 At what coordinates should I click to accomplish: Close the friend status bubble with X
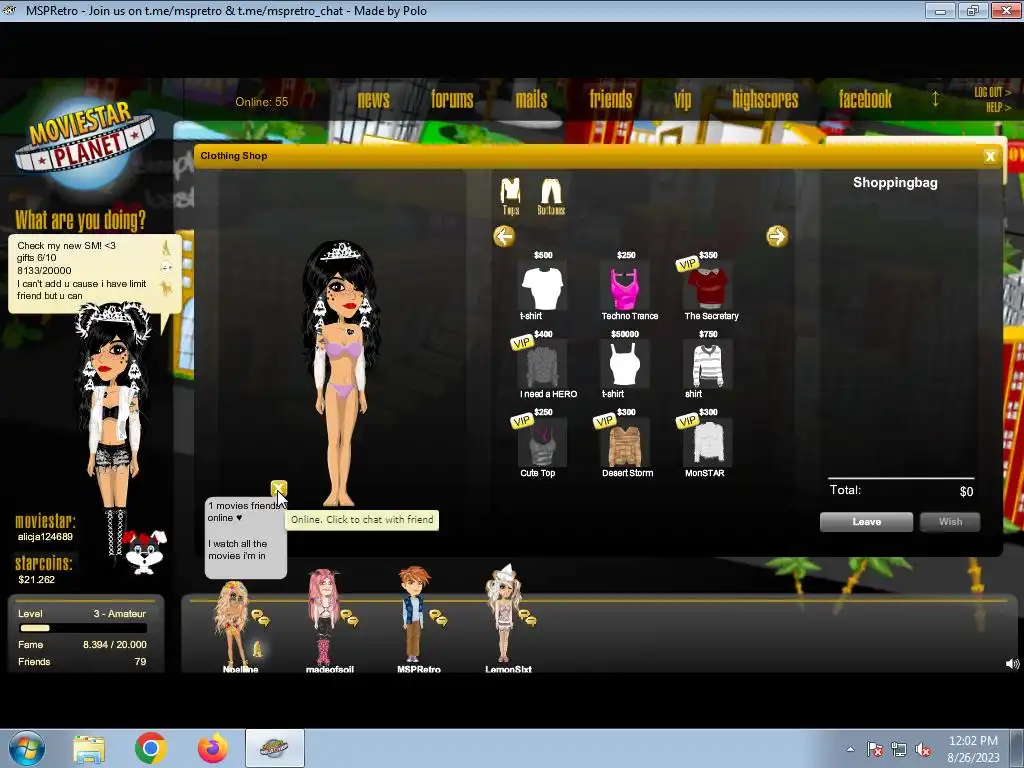pos(279,488)
